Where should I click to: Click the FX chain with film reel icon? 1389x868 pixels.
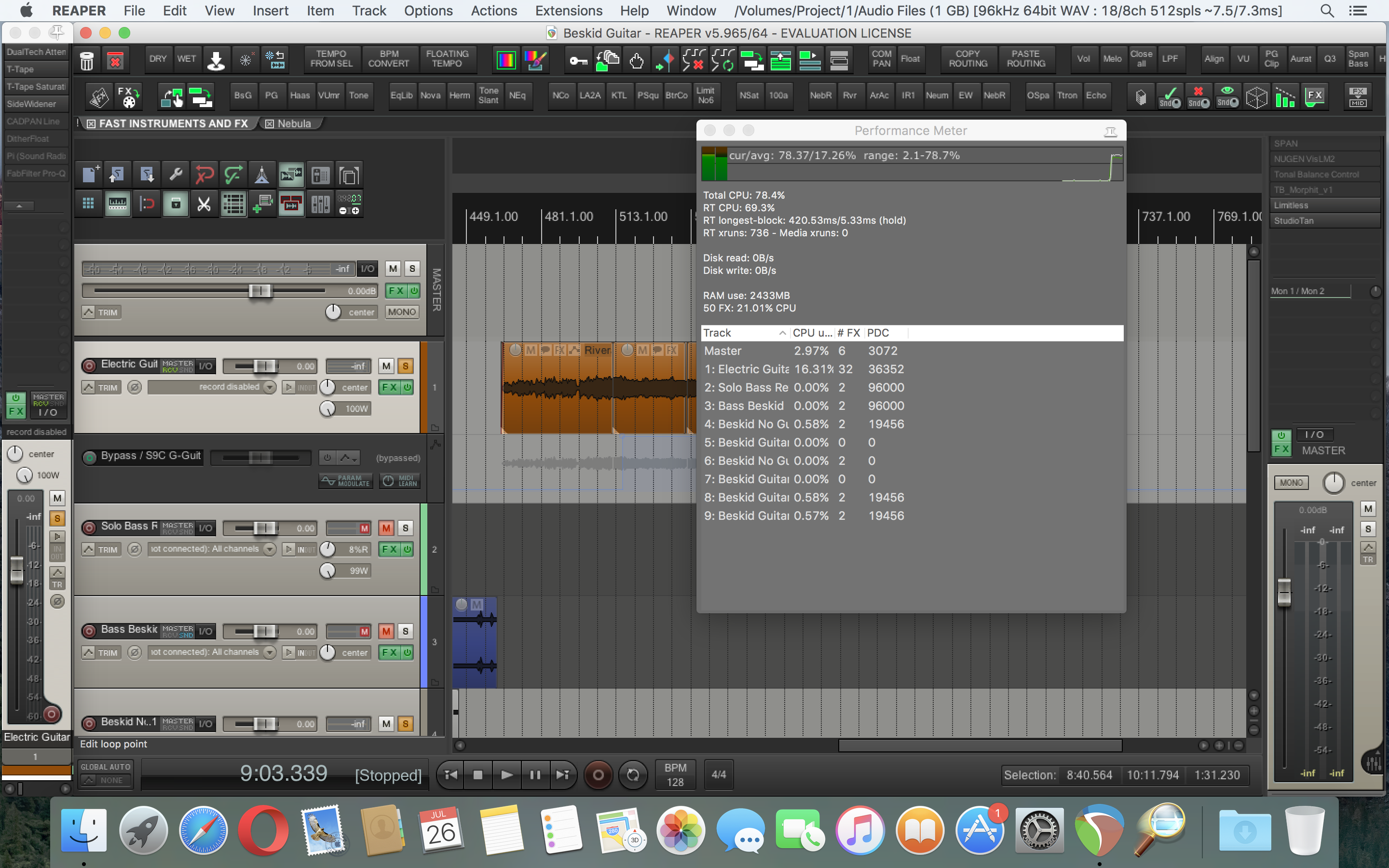point(128,96)
